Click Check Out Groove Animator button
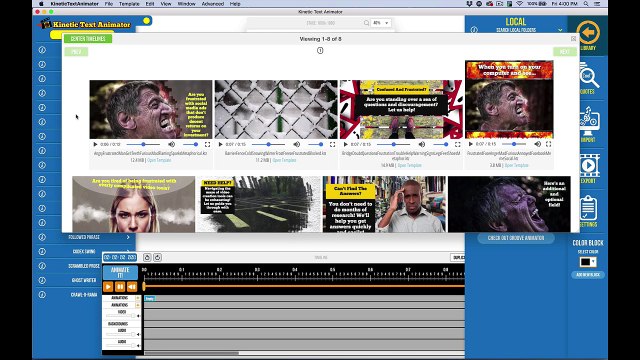 coord(516,238)
